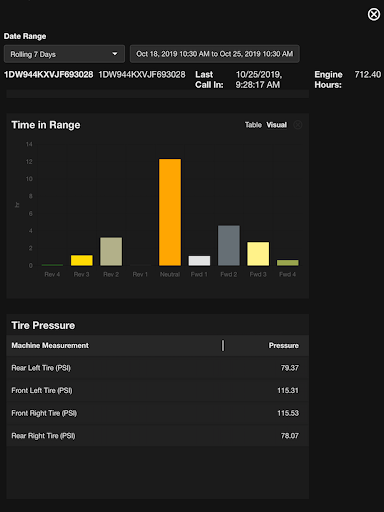Select the thin Rev 4 bar
This screenshot has width=384, height=512.
point(52,265)
